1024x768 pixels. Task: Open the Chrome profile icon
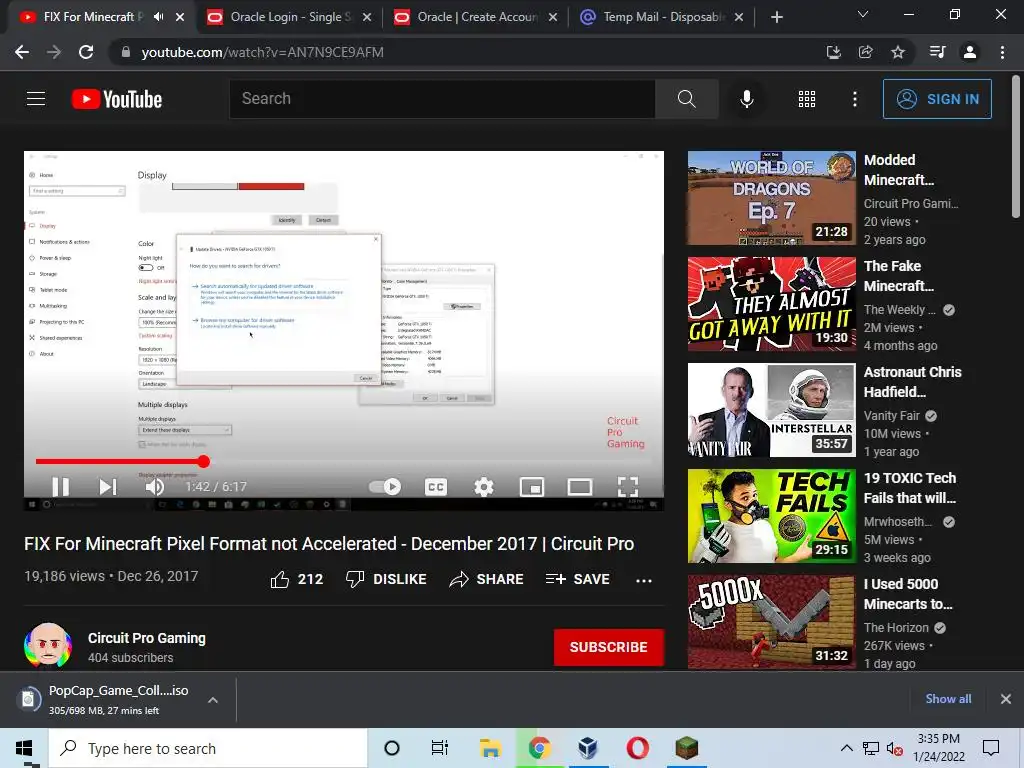(x=970, y=52)
